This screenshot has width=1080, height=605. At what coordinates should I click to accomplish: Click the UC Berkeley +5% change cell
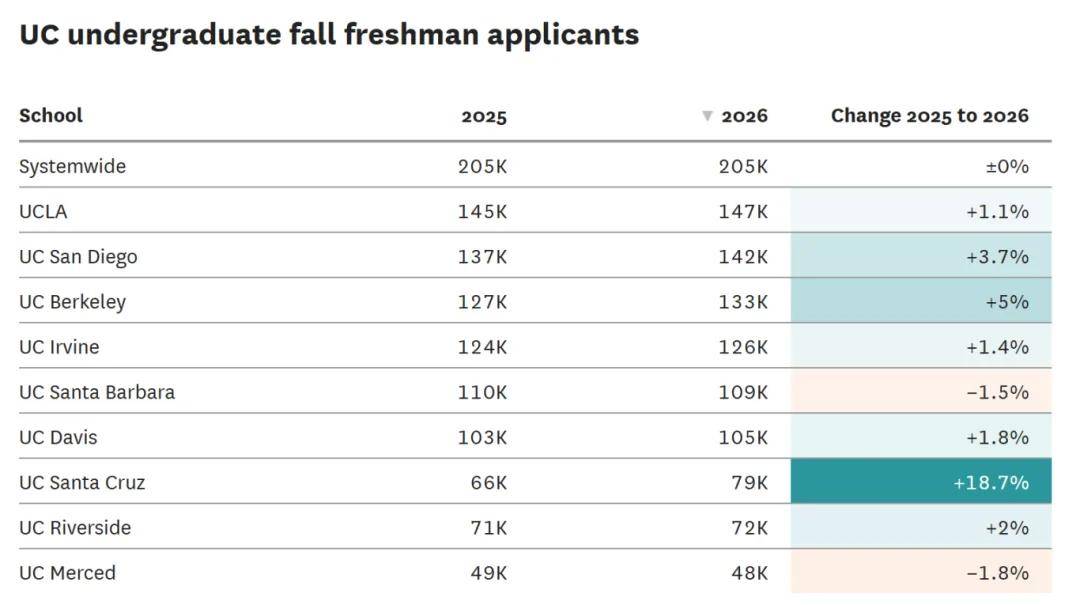click(921, 301)
